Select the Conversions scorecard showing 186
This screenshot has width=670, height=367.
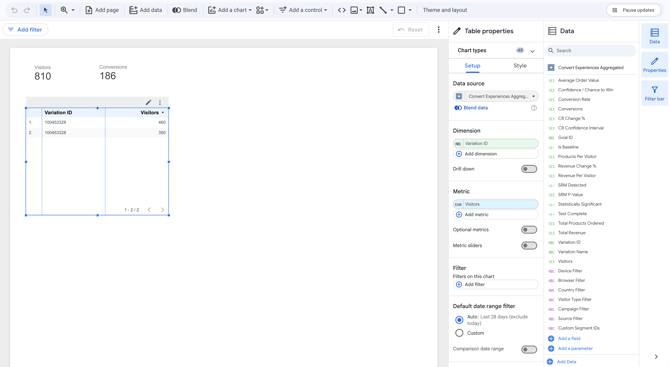click(113, 73)
